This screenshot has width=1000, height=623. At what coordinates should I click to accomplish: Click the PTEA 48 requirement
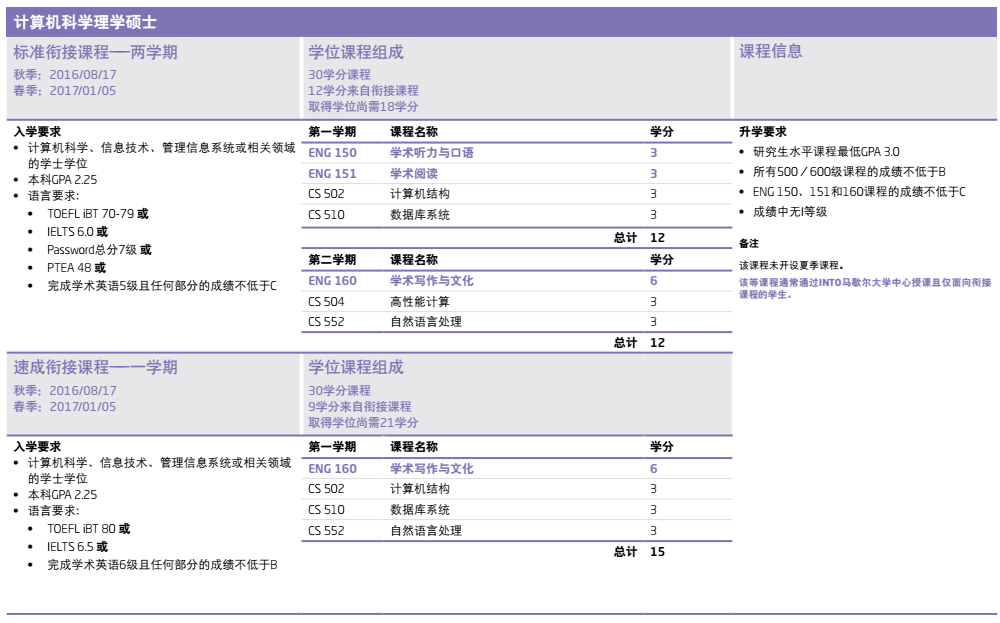point(76,268)
